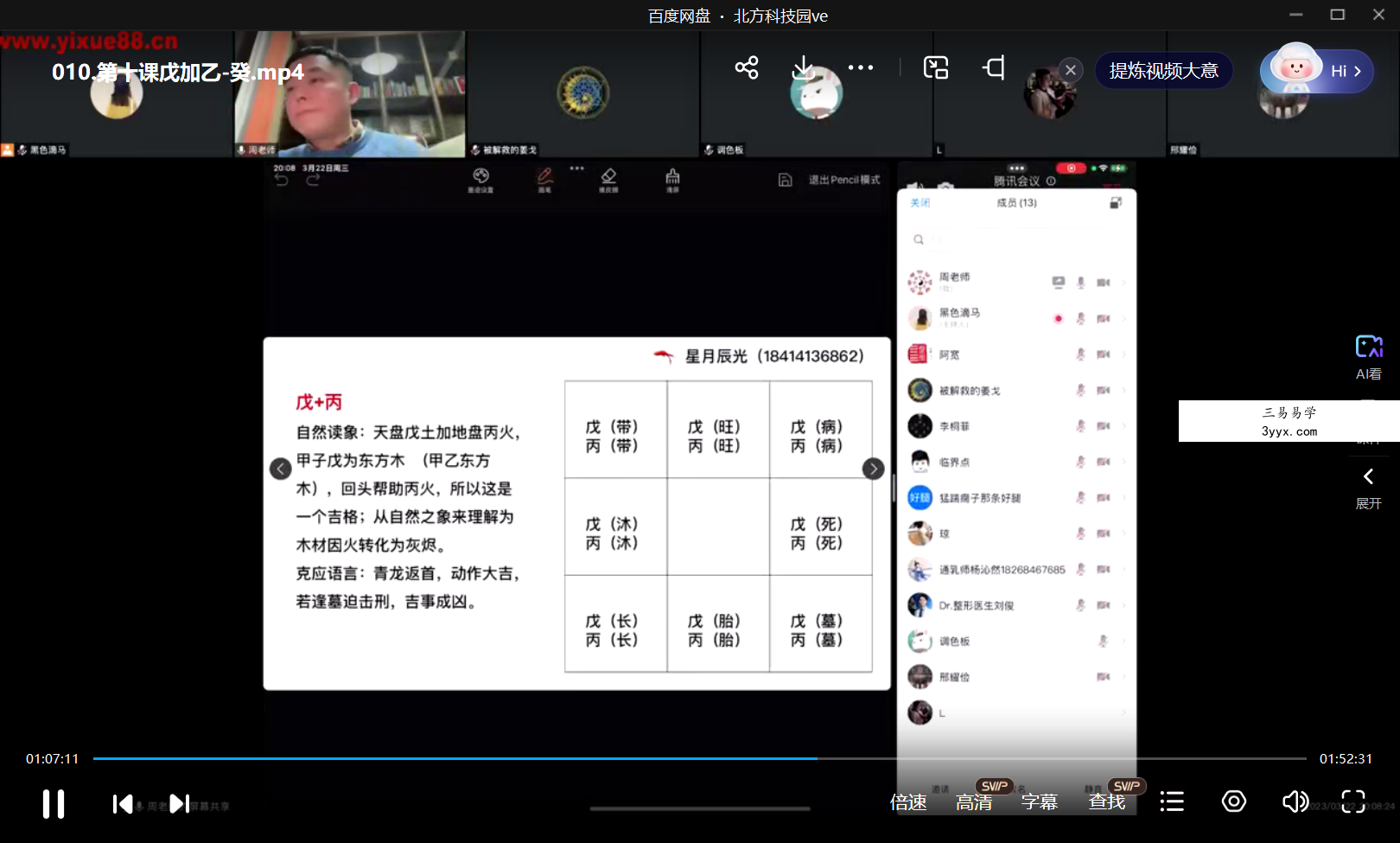Screen dimensions: 1400x843
Task: Open the Hi assistant button
Action: click(1317, 71)
